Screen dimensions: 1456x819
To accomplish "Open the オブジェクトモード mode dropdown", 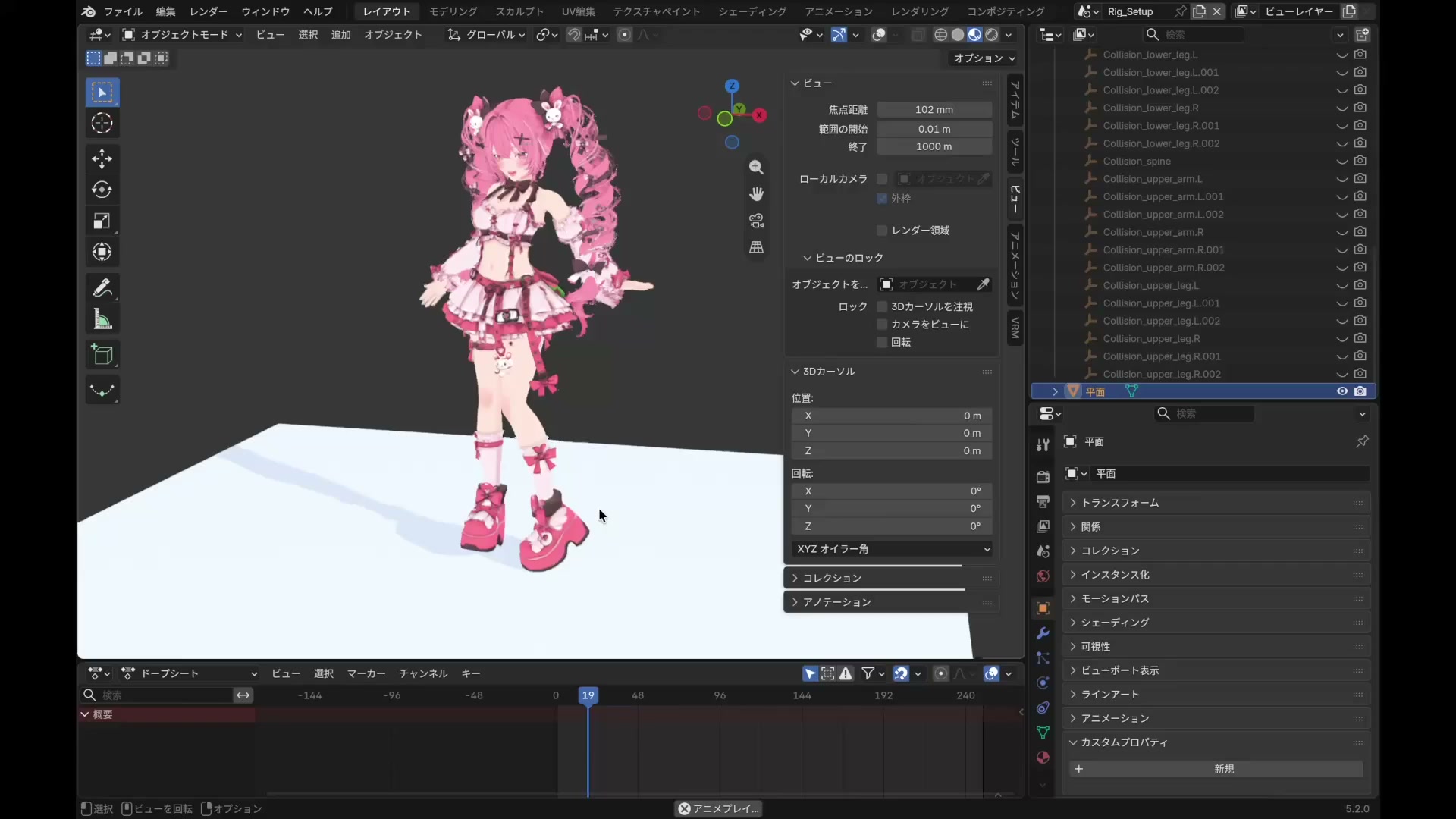I will point(182,35).
